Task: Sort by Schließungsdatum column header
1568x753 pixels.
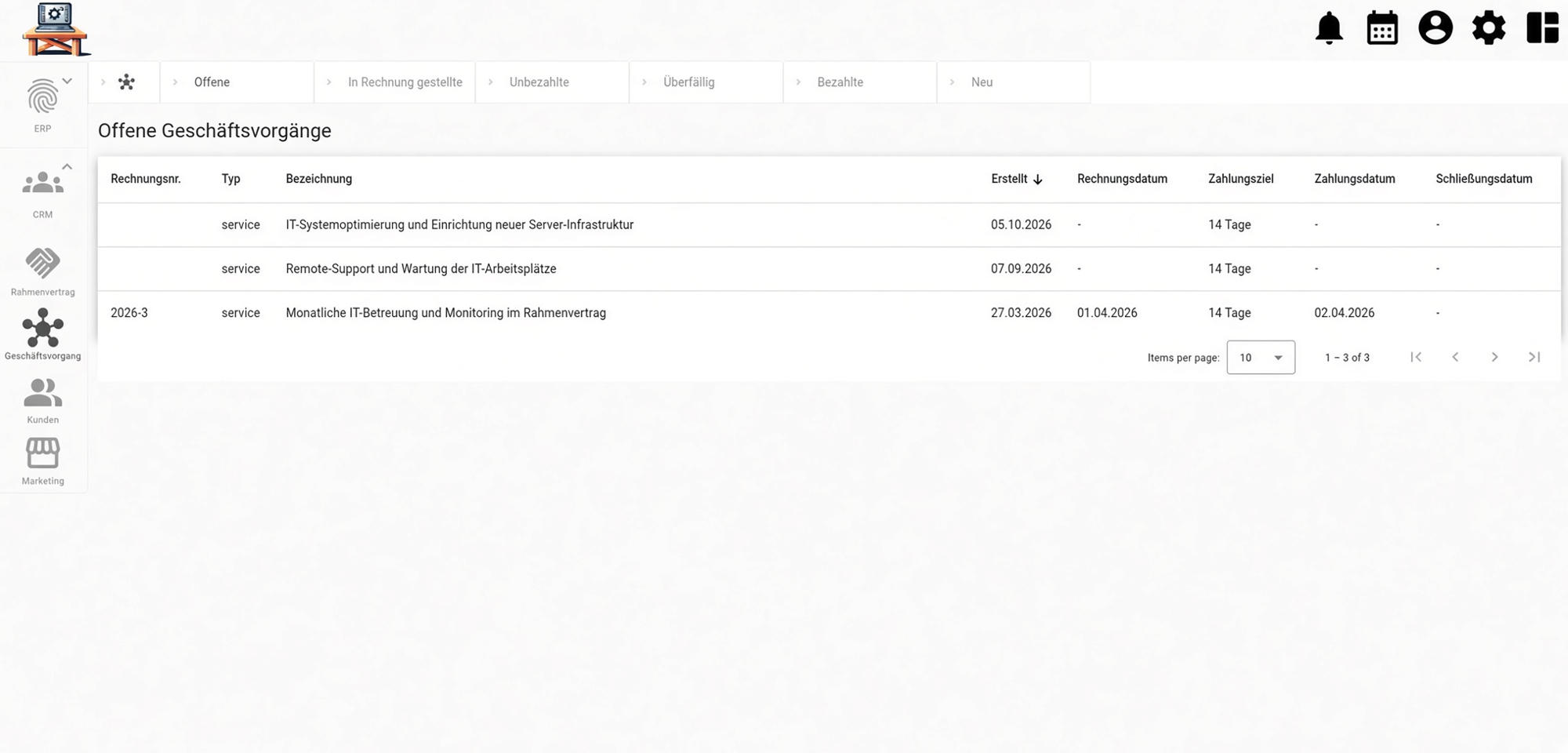Action: [1484, 179]
